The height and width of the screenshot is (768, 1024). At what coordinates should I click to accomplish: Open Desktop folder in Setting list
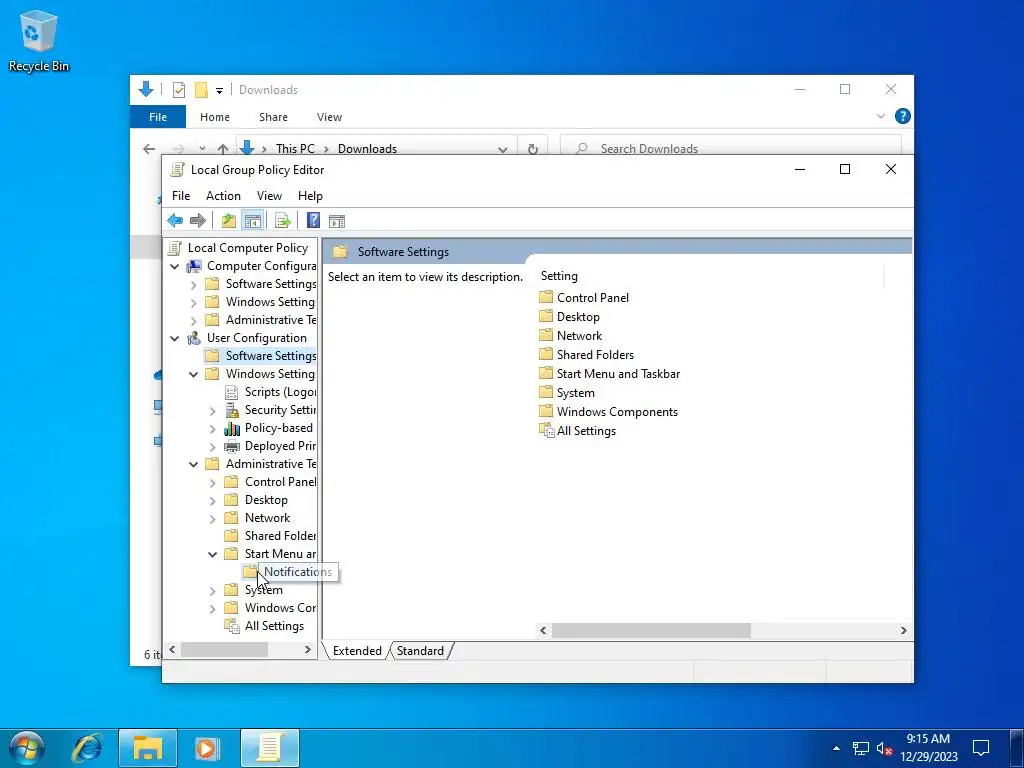[578, 317]
